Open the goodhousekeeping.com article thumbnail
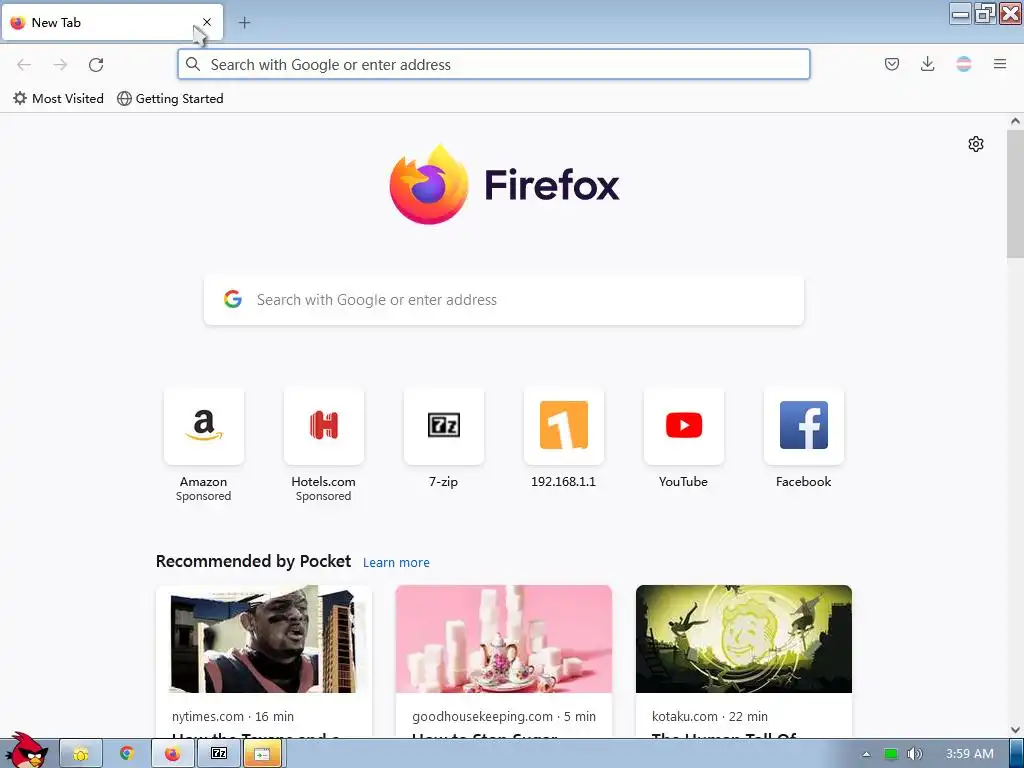The image size is (1024, 768). pos(504,639)
